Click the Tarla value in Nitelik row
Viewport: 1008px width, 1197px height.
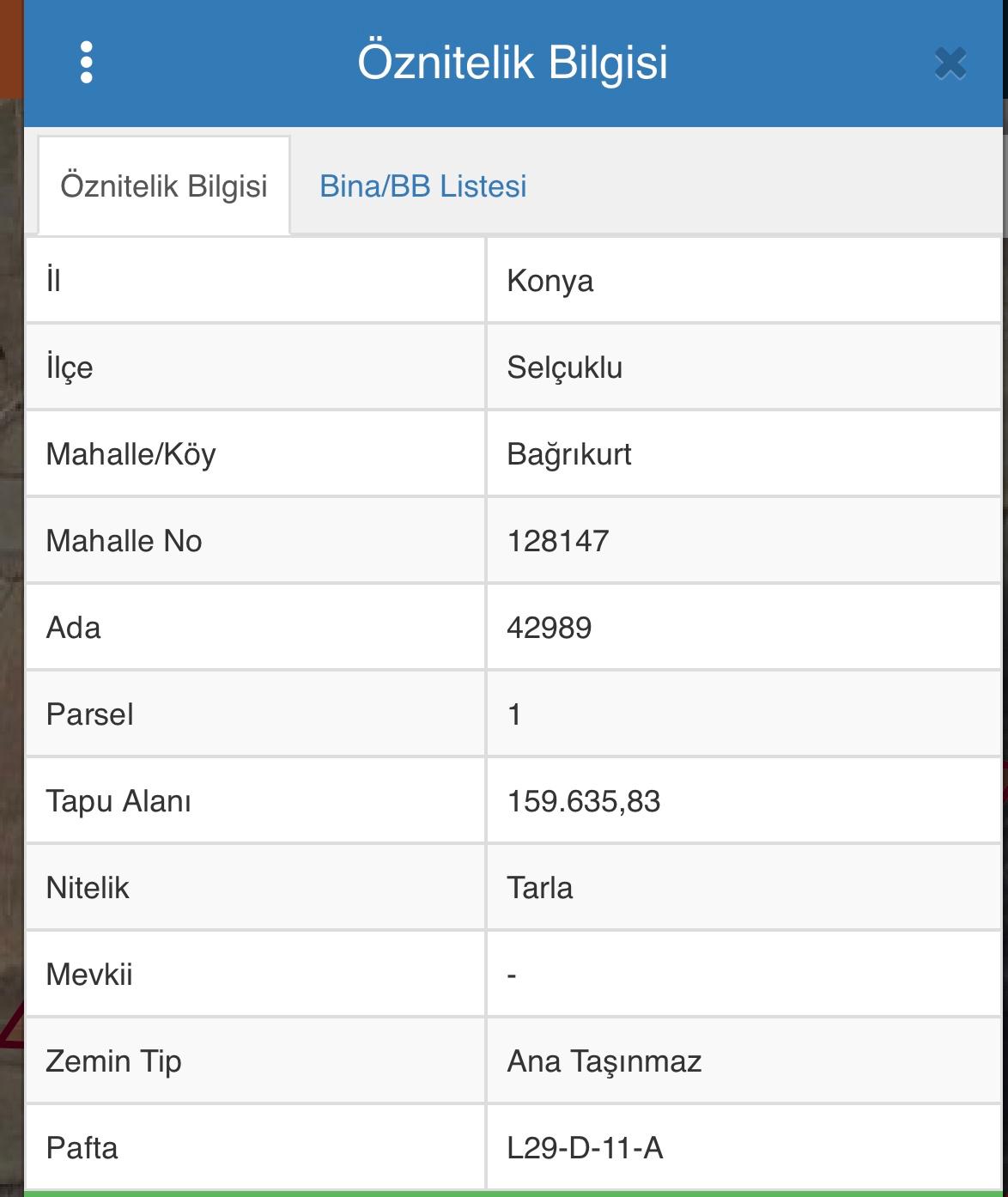539,888
